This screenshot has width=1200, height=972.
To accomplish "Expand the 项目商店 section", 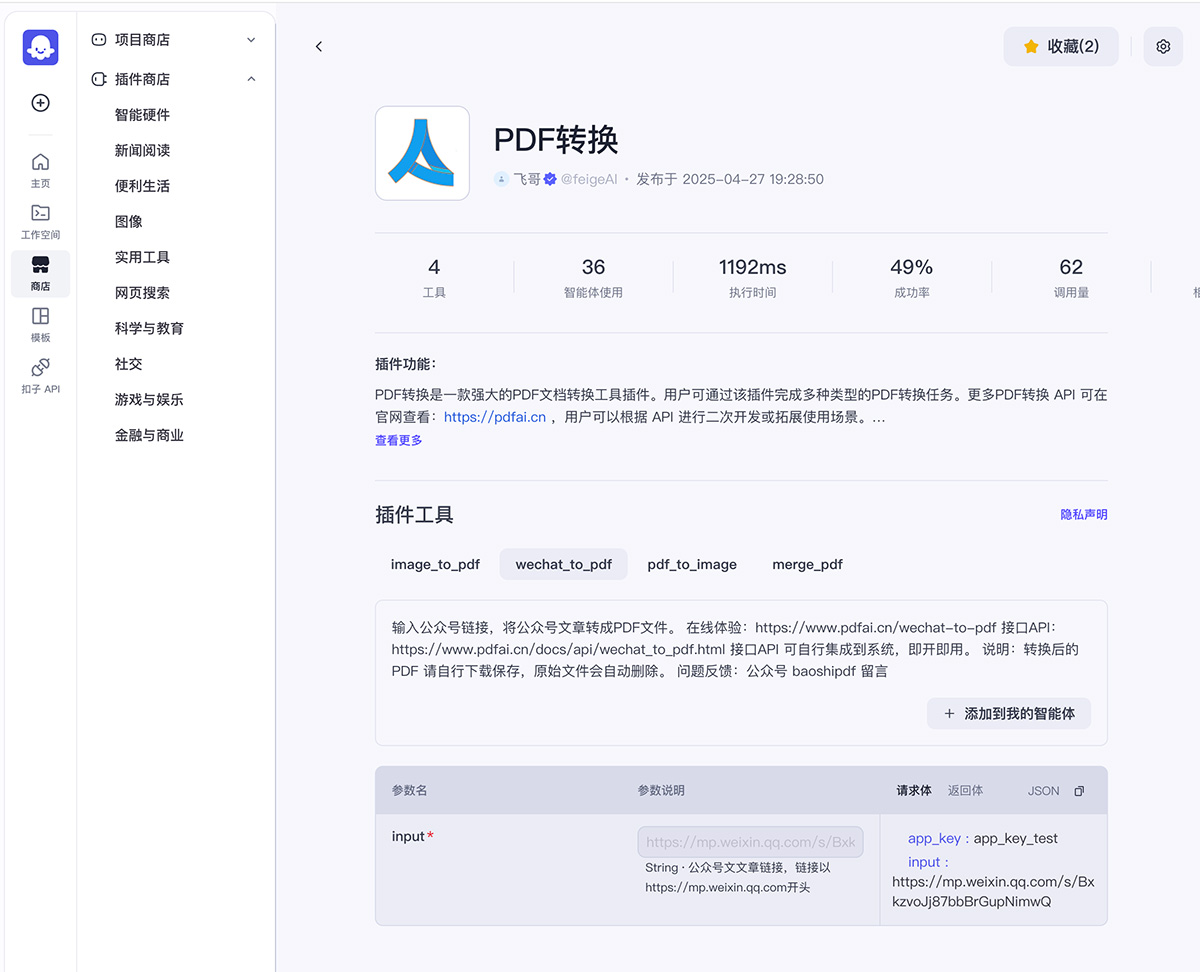I will [x=251, y=40].
